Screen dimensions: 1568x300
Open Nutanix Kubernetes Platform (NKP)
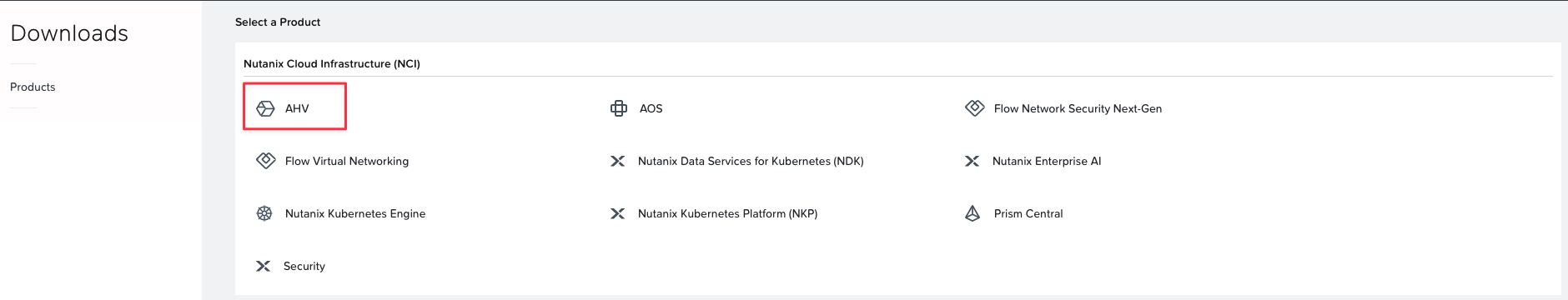(x=727, y=213)
